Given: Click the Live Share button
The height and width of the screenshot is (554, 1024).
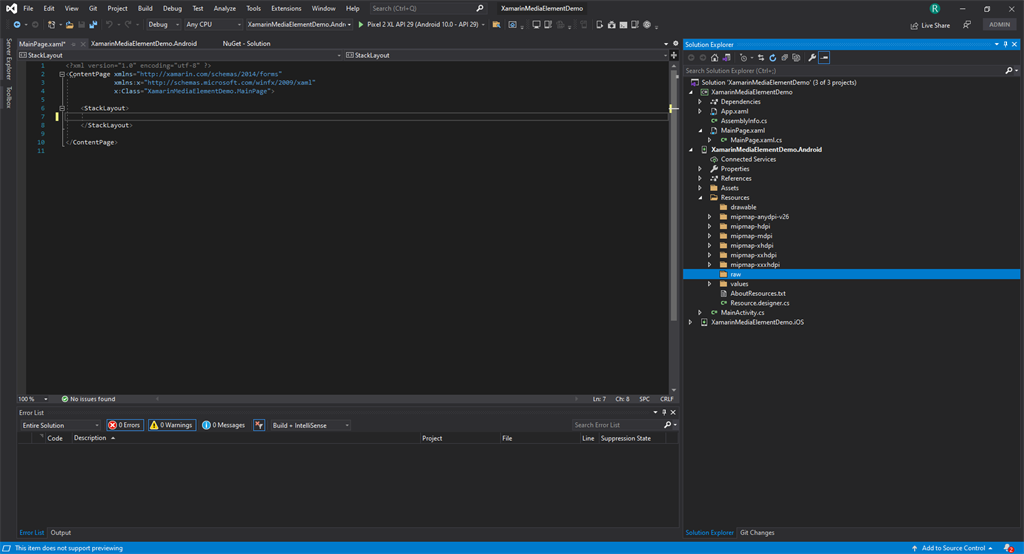Looking at the screenshot, I should [931, 25].
